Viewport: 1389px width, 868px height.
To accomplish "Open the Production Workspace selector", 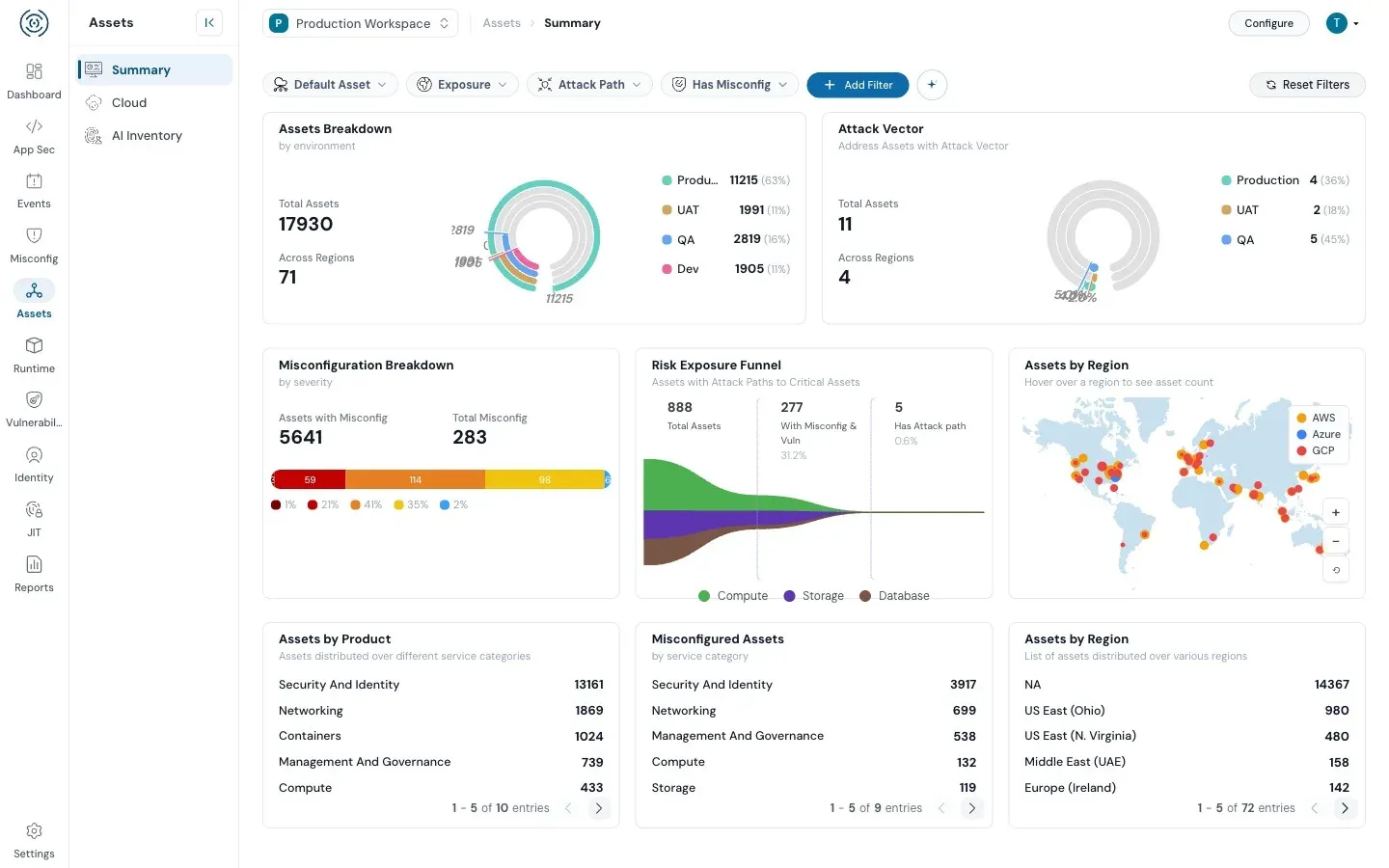I will click(x=360, y=23).
